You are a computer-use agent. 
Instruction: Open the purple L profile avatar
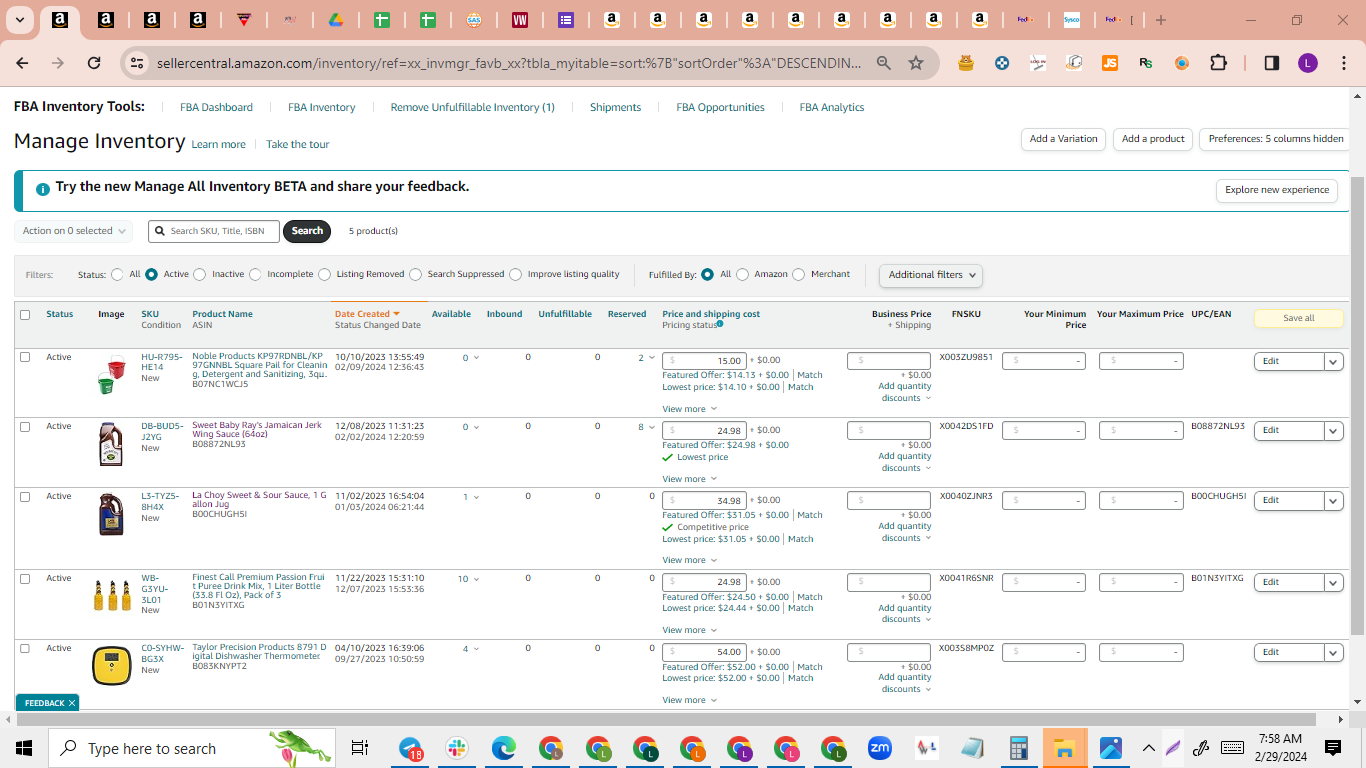pos(1308,63)
